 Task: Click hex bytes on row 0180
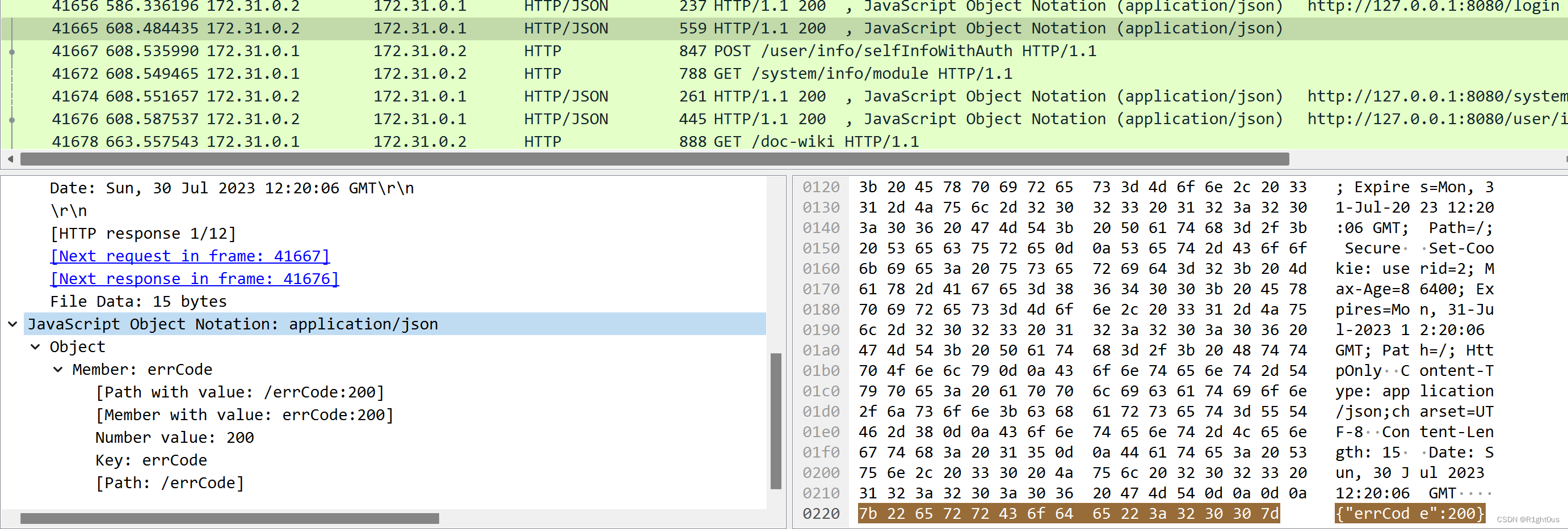1082,310
